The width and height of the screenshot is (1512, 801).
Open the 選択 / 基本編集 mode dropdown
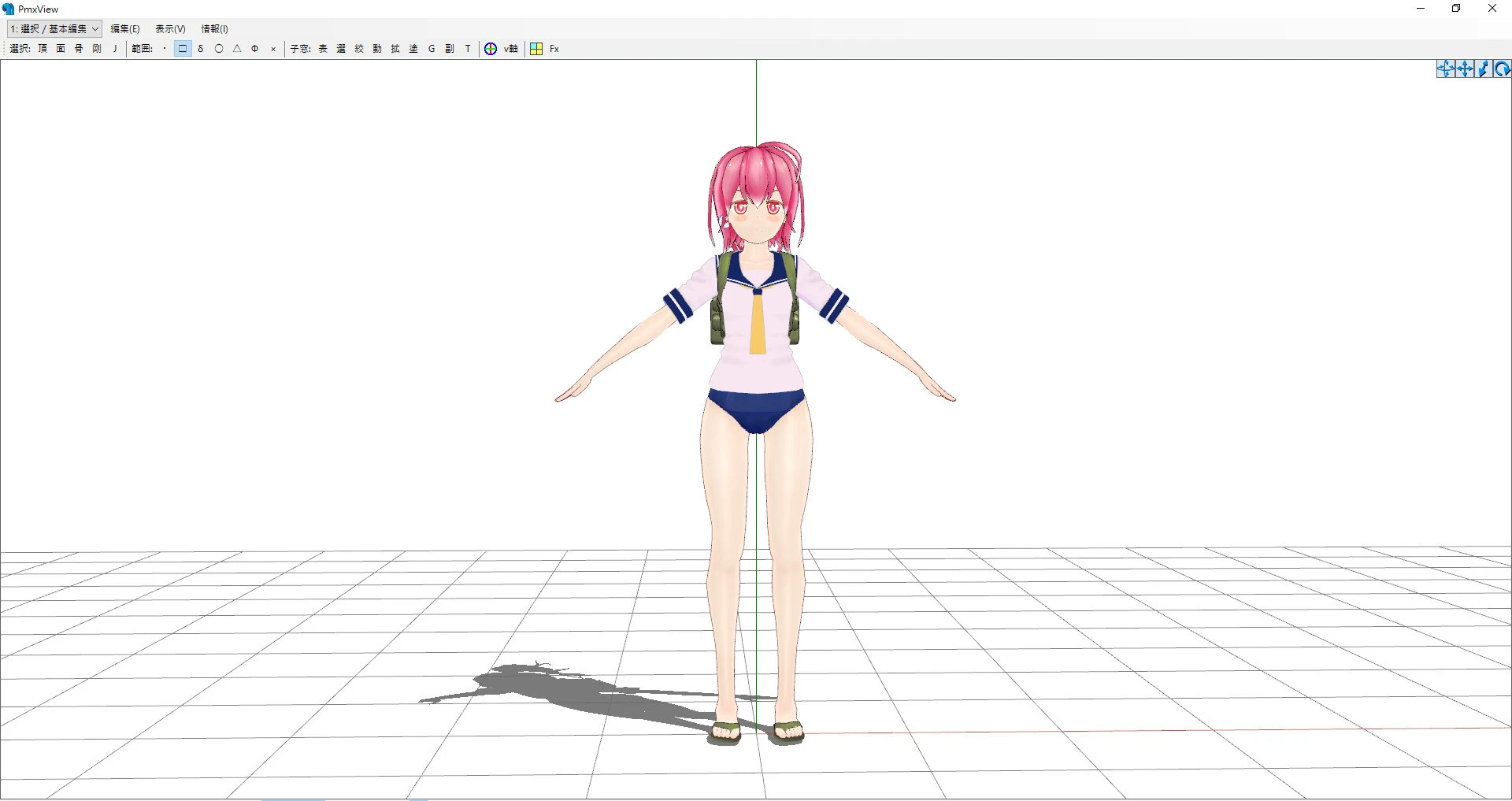pyautogui.click(x=54, y=29)
